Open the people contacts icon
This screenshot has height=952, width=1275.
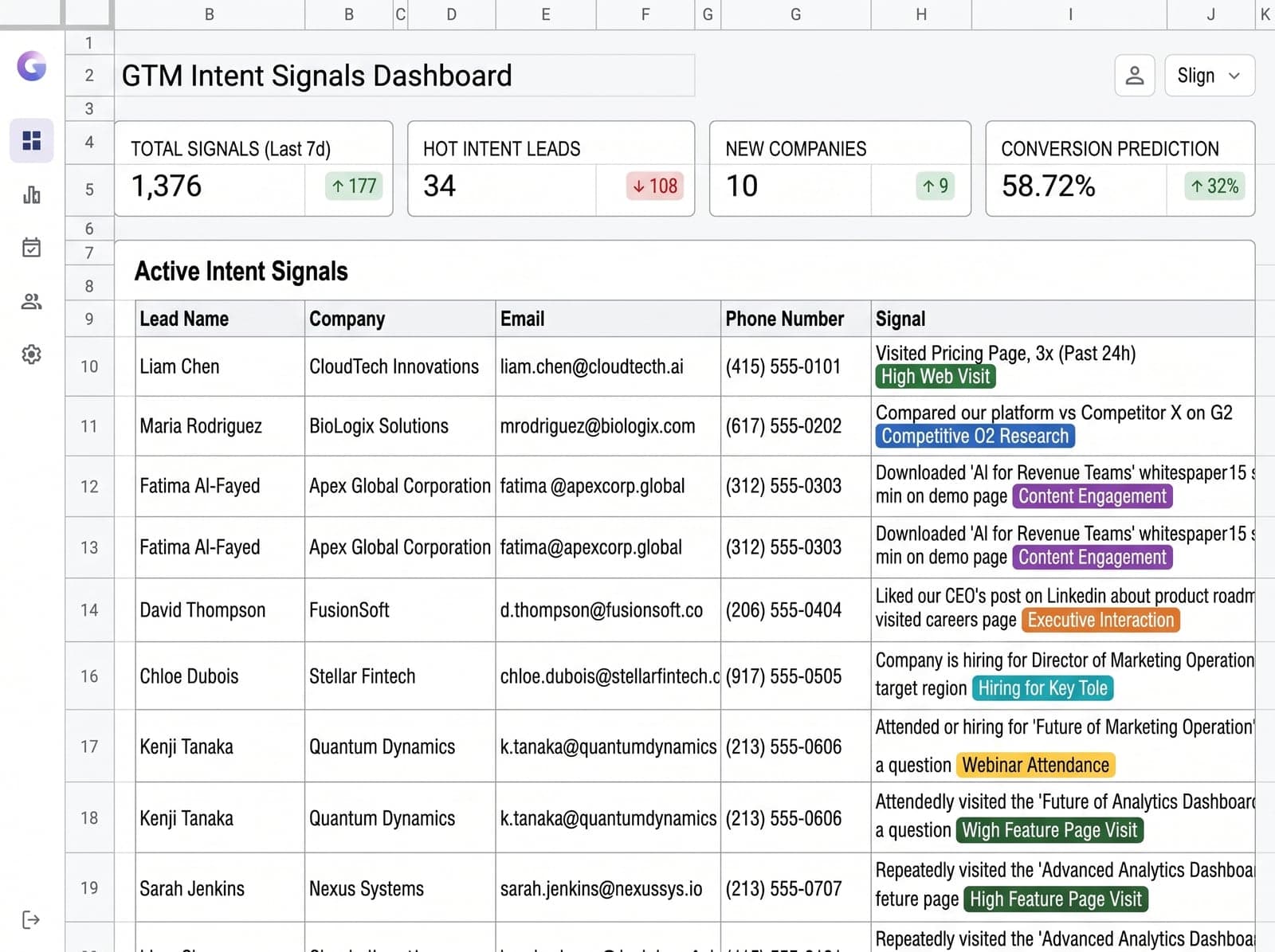[32, 301]
